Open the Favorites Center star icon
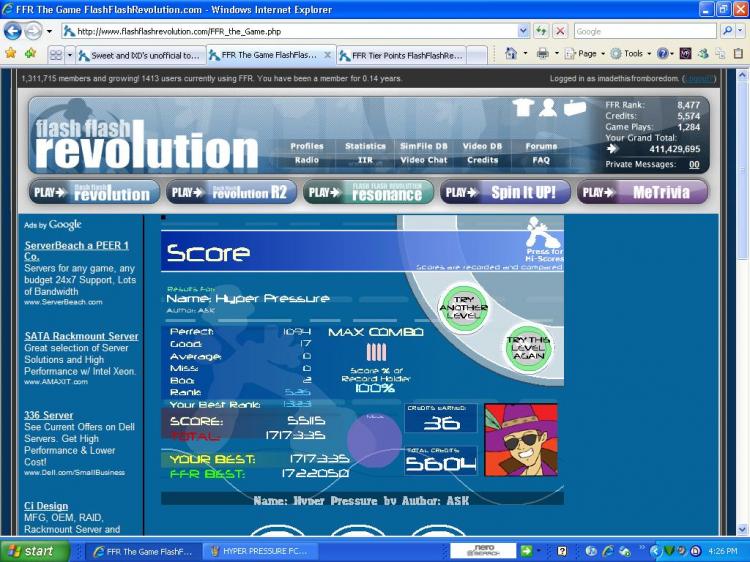This screenshot has width=750, height=562. [11, 54]
